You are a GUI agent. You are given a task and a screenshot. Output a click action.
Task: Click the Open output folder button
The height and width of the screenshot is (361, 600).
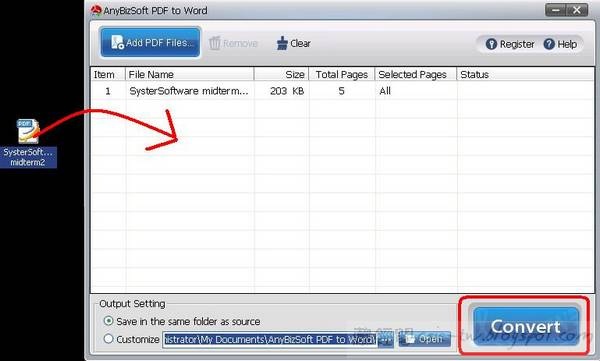click(424, 339)
